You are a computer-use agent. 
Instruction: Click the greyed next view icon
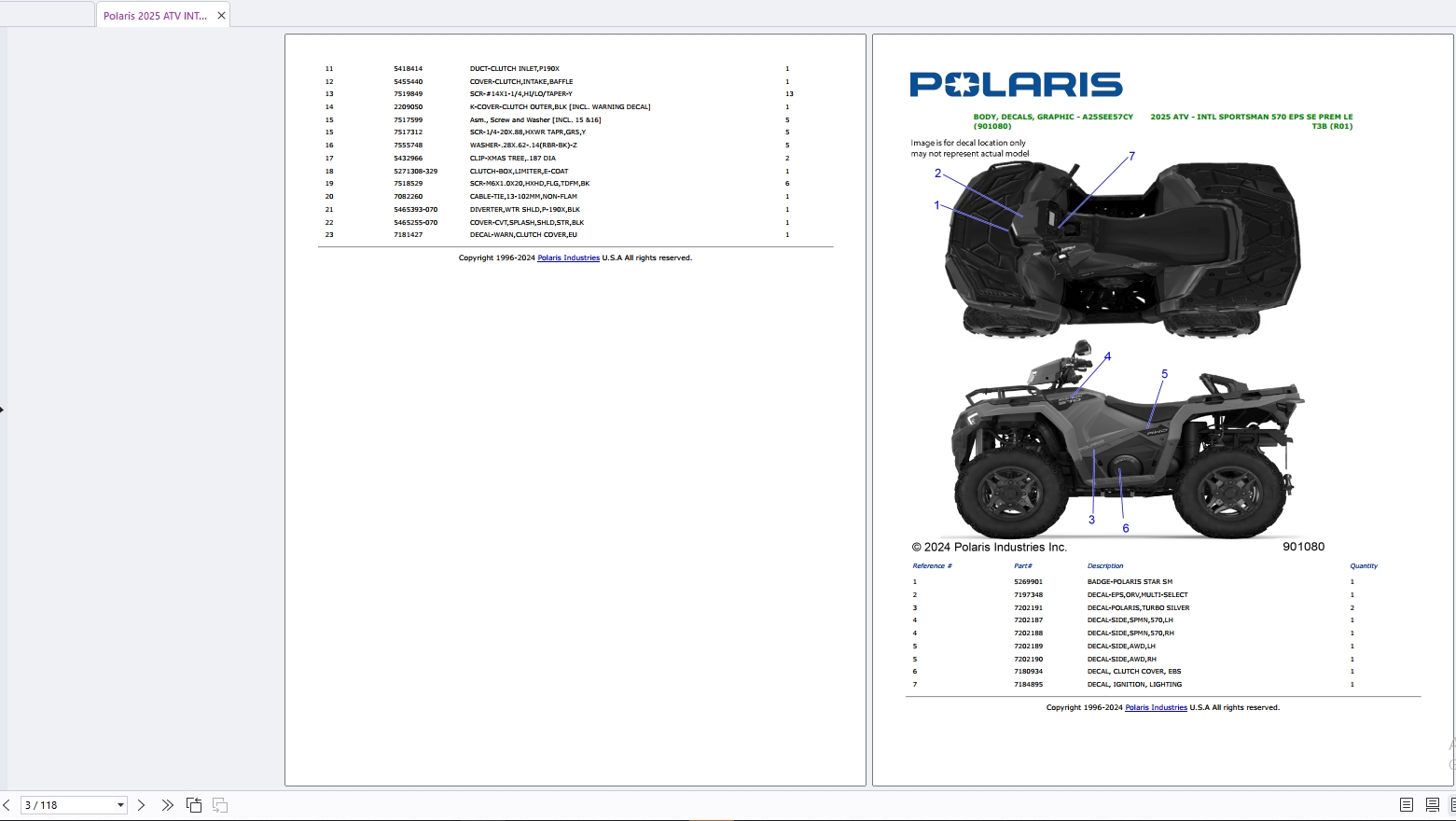pyautogui.click(x=220, y=805)
